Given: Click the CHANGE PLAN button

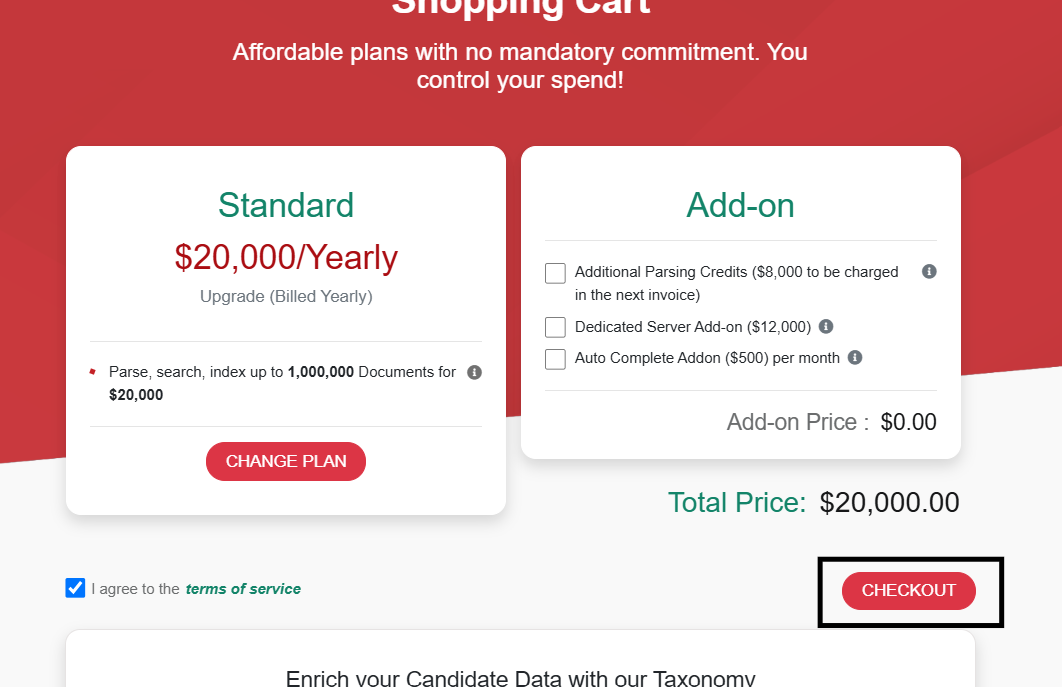Looking at the screenshot, I should pyautogui.click(x=286, y=461).
